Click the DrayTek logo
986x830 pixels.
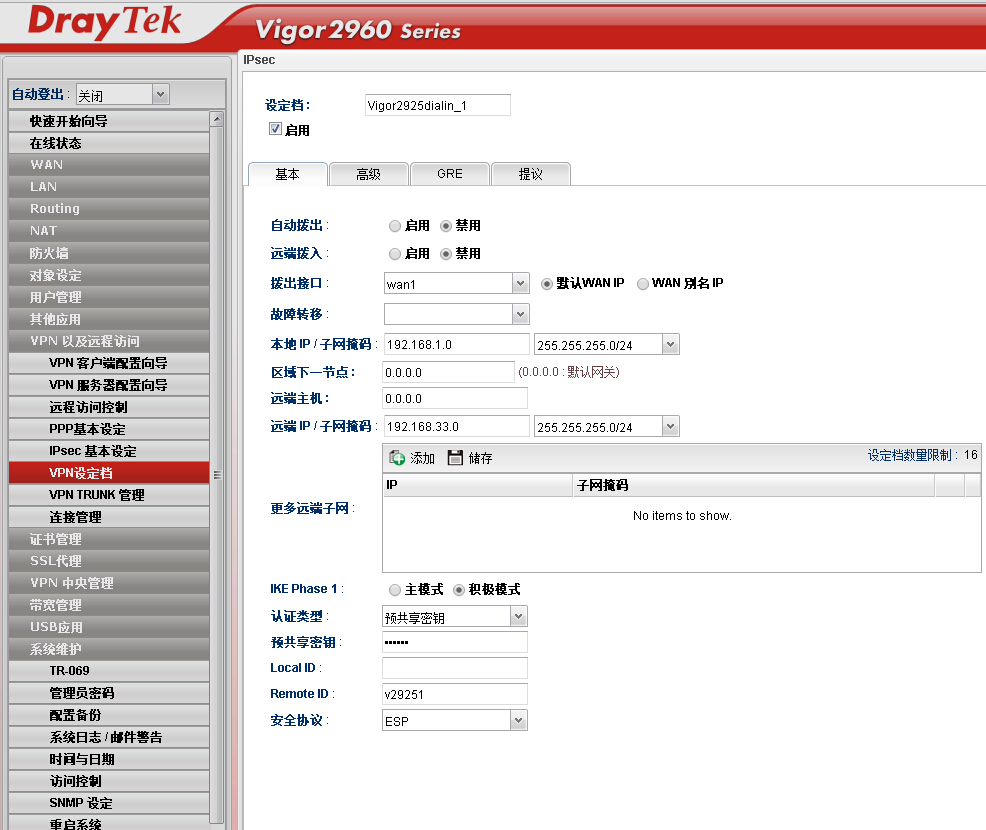104,22
